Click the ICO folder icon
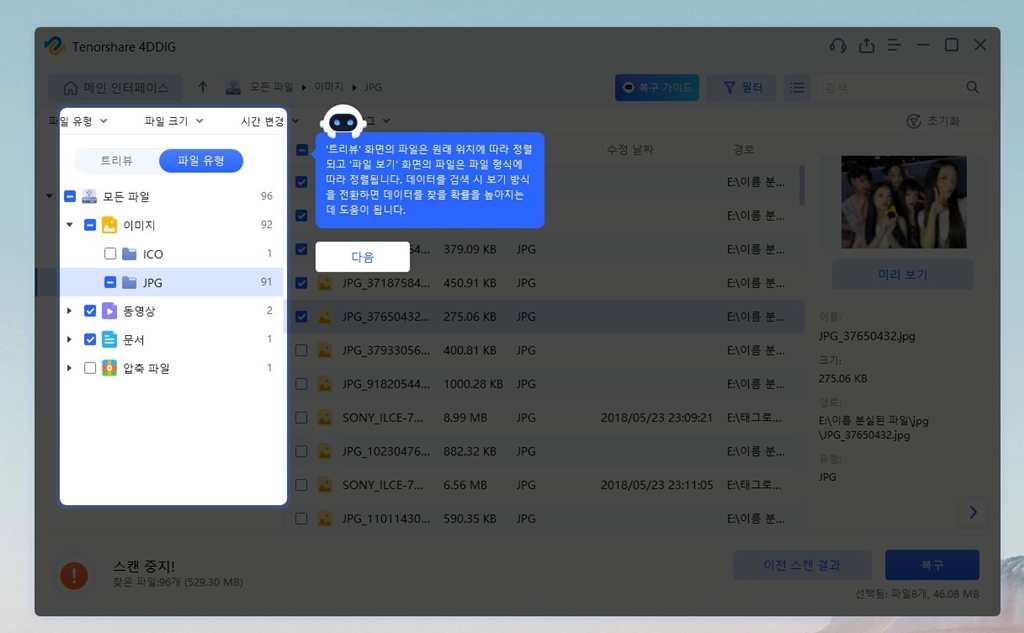Screen dimensions: 1024x633 129,253
